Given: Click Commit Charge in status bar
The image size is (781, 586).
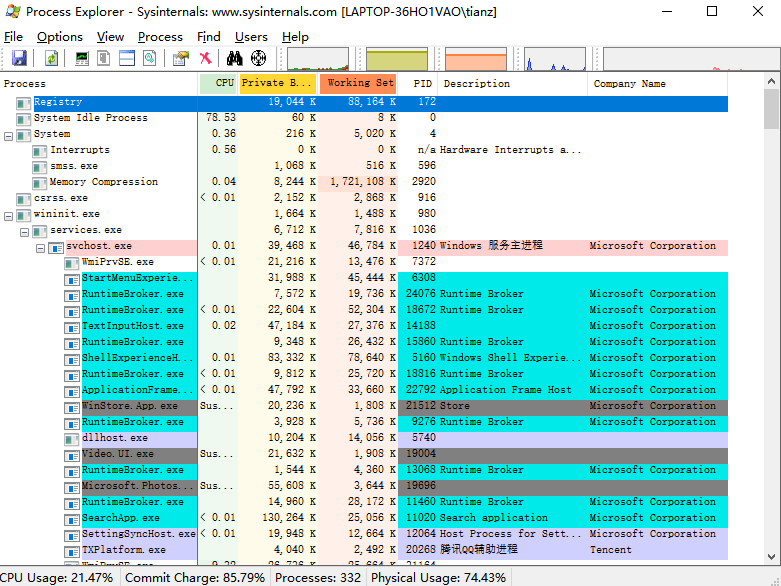Looking at the screenshot, I should [x=195, y=578].
